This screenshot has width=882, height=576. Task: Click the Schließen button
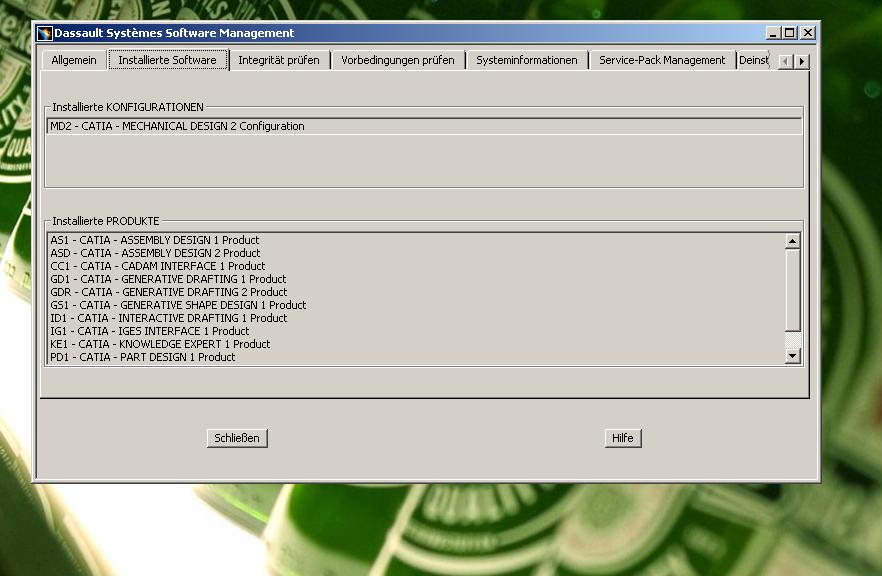pos(237,438)
